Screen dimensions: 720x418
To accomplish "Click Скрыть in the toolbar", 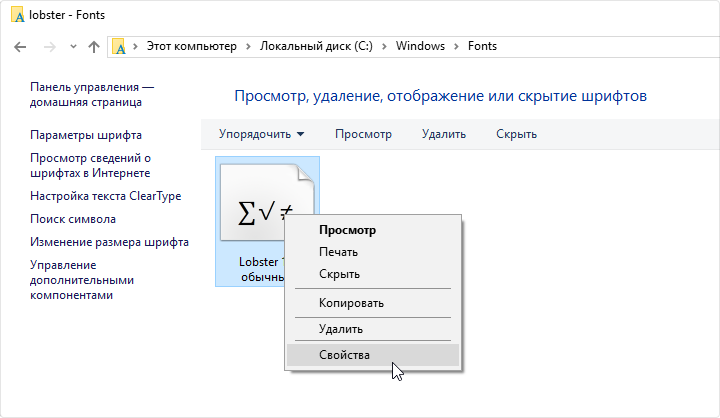I will point(516,134).
